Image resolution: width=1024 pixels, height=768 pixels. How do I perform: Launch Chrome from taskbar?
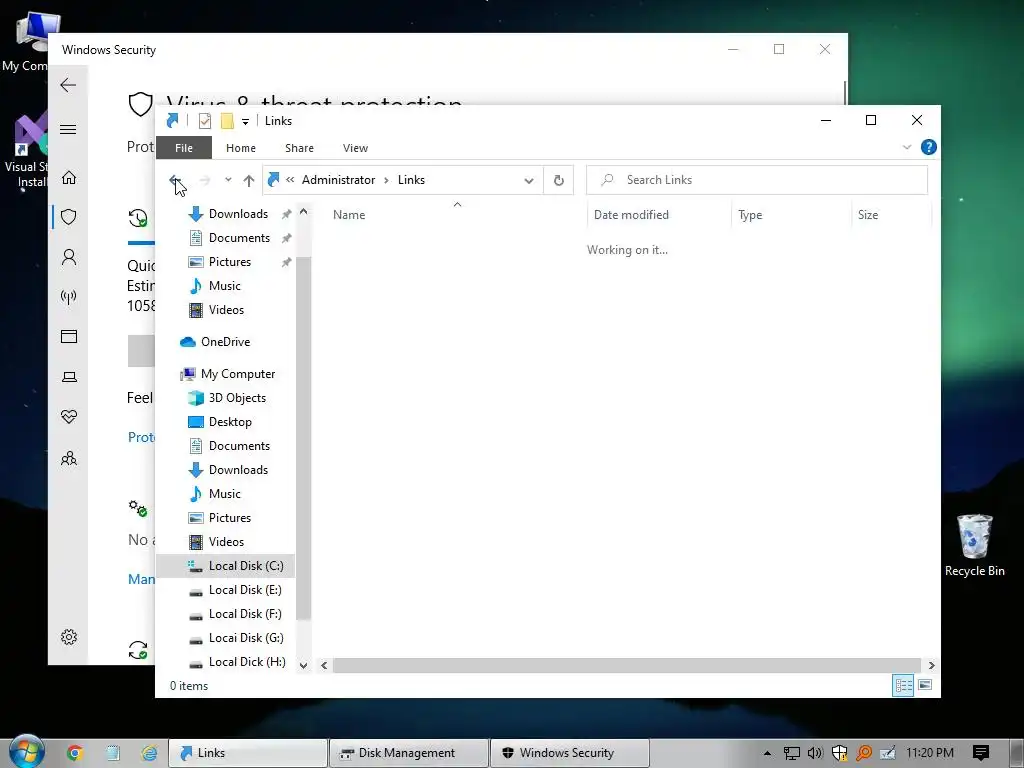74,753
